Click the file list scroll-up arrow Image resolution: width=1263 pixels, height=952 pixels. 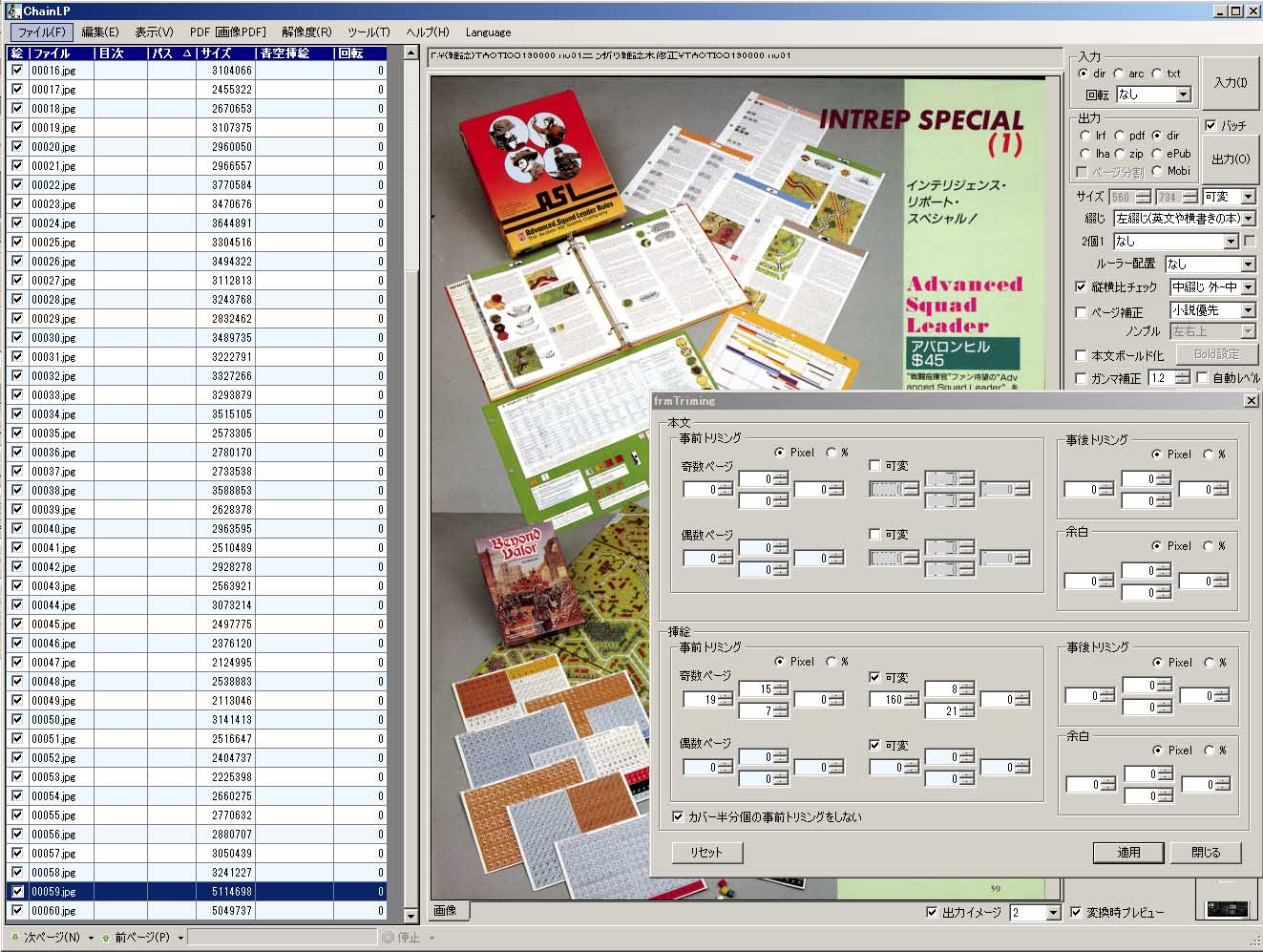[411, 53]
